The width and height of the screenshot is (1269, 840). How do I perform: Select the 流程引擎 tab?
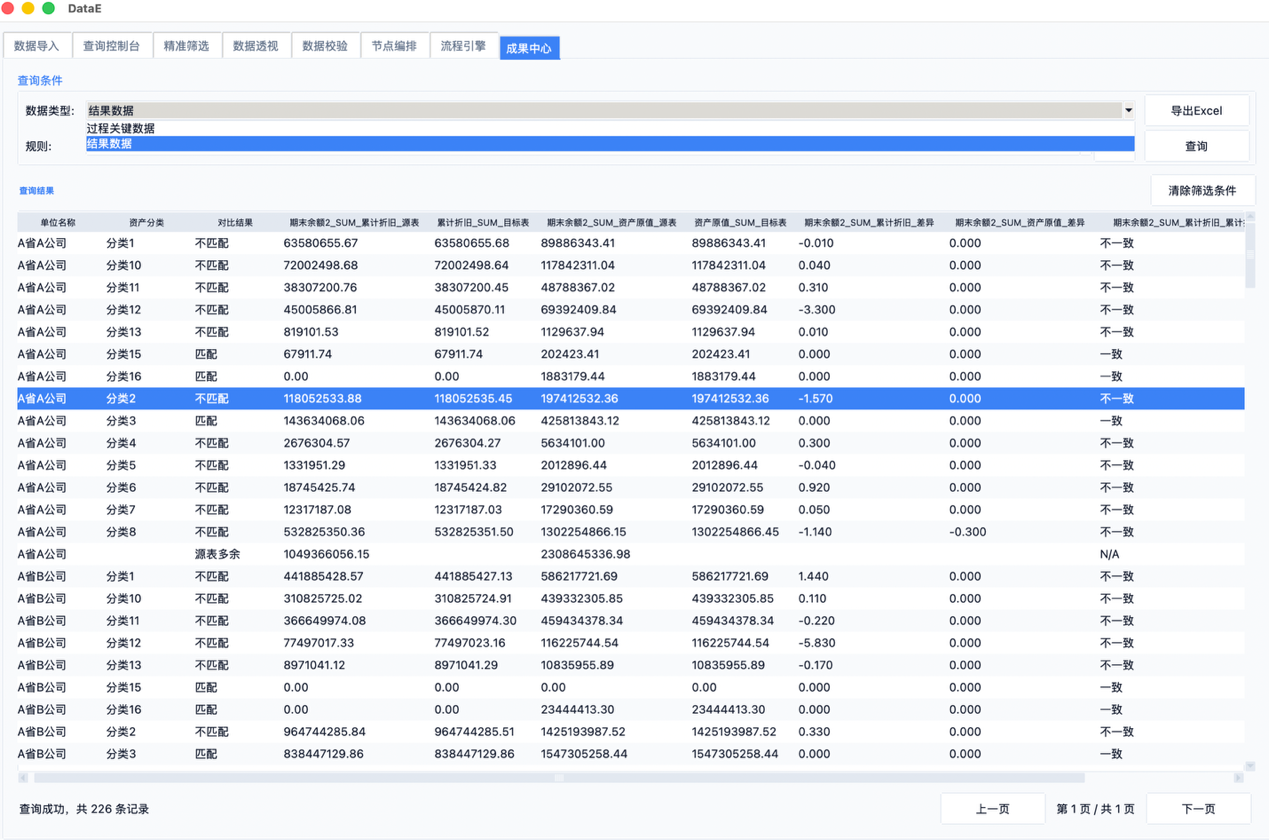pyautogui.click(x=463, y=46)
